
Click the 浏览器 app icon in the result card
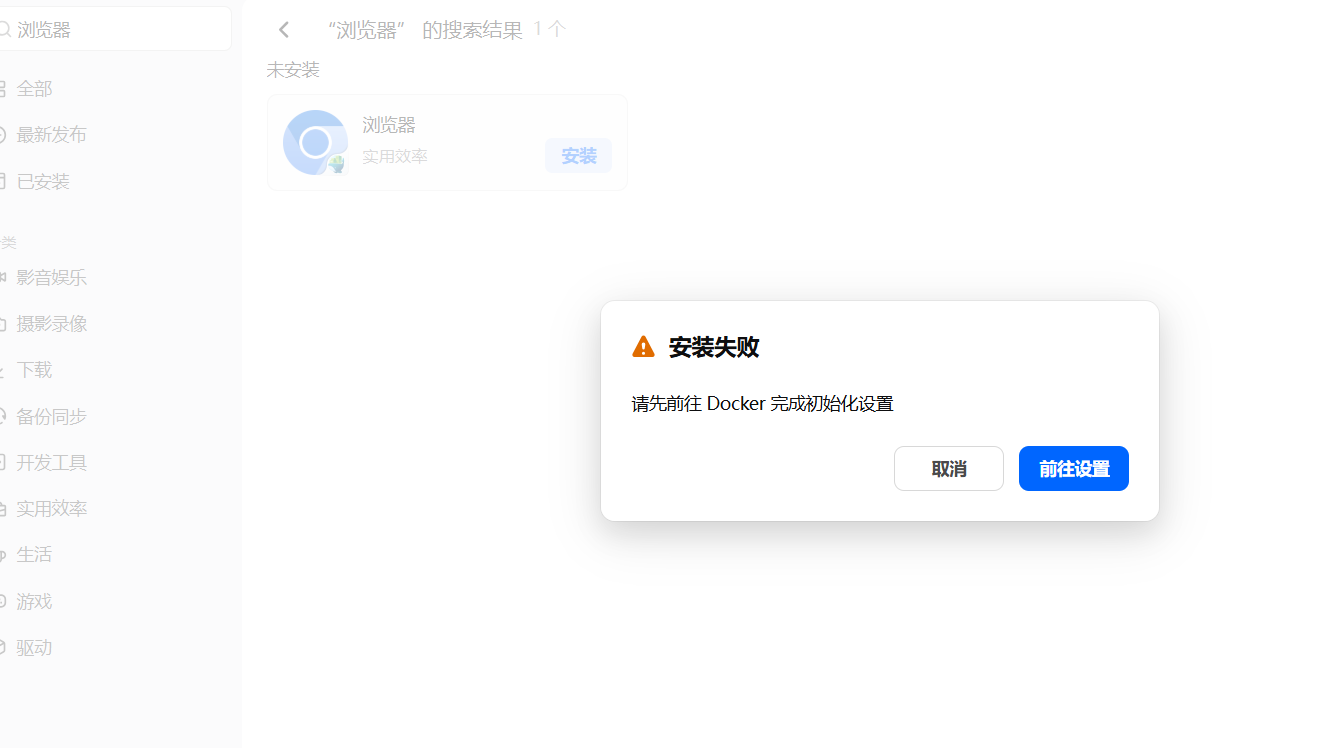tap(315, 142)
